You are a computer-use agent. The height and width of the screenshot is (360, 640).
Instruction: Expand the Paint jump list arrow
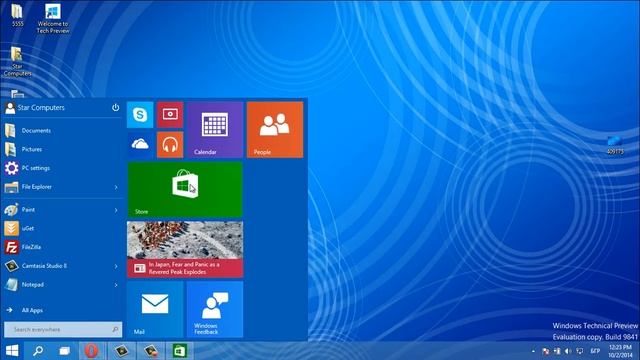[116, 210]
